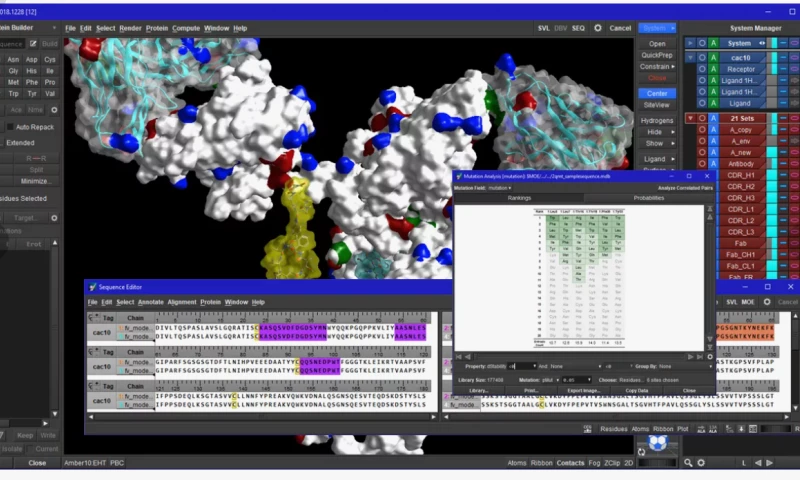800x480 pixels.
Task: Click the blue trackball sphere icon
Action: (x=658, y=442)
